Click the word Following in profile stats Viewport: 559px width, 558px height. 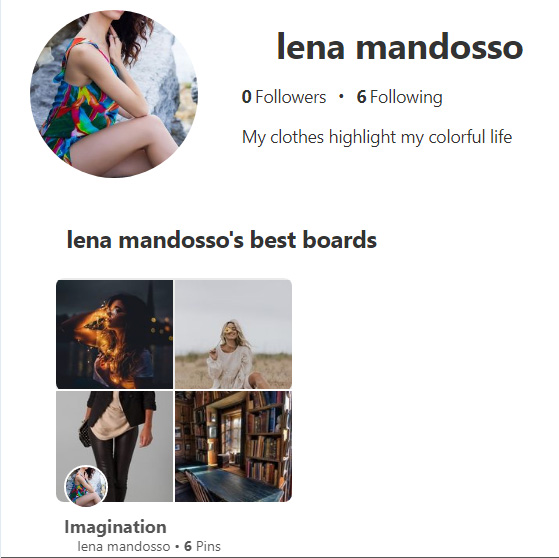(406, 97)
